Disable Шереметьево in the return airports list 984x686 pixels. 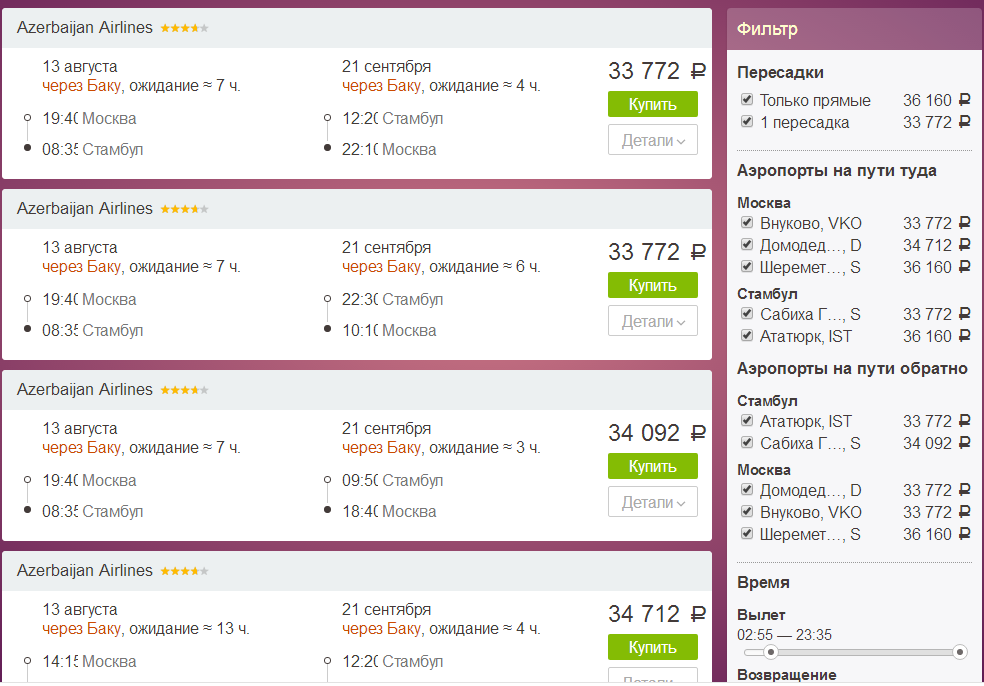tap(747, 534)
